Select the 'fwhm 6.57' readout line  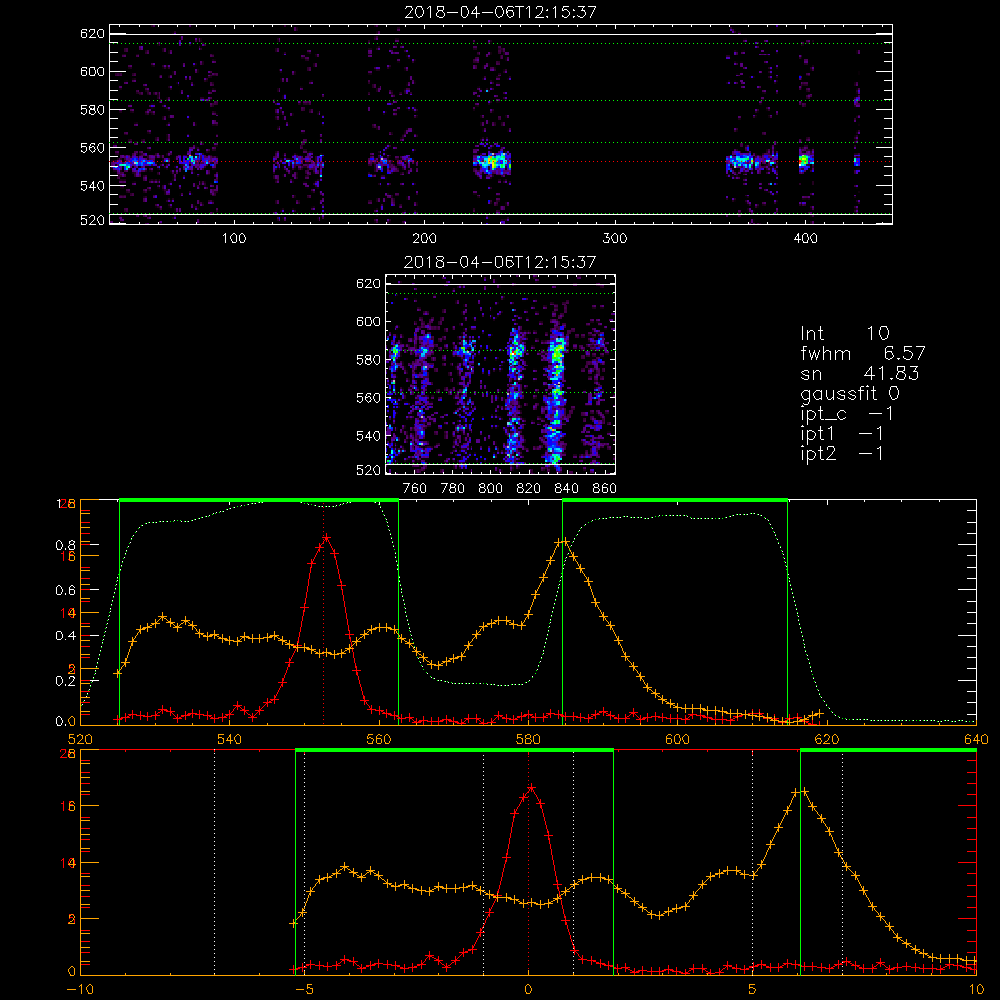(x=862, y=353)
